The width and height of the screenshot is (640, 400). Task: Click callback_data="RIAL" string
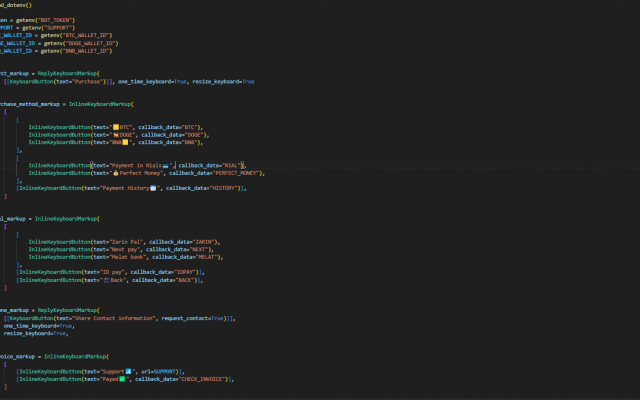click(210, 165)
